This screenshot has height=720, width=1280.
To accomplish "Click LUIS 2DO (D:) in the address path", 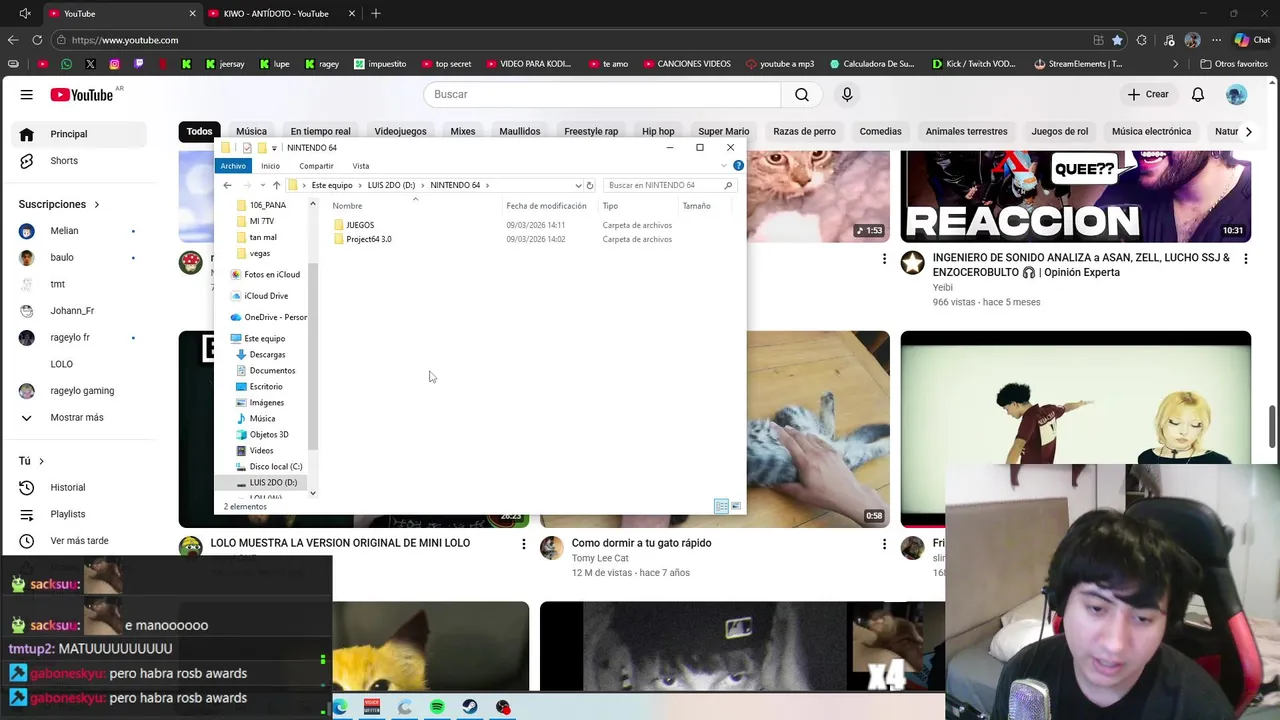I will [391, 185].
